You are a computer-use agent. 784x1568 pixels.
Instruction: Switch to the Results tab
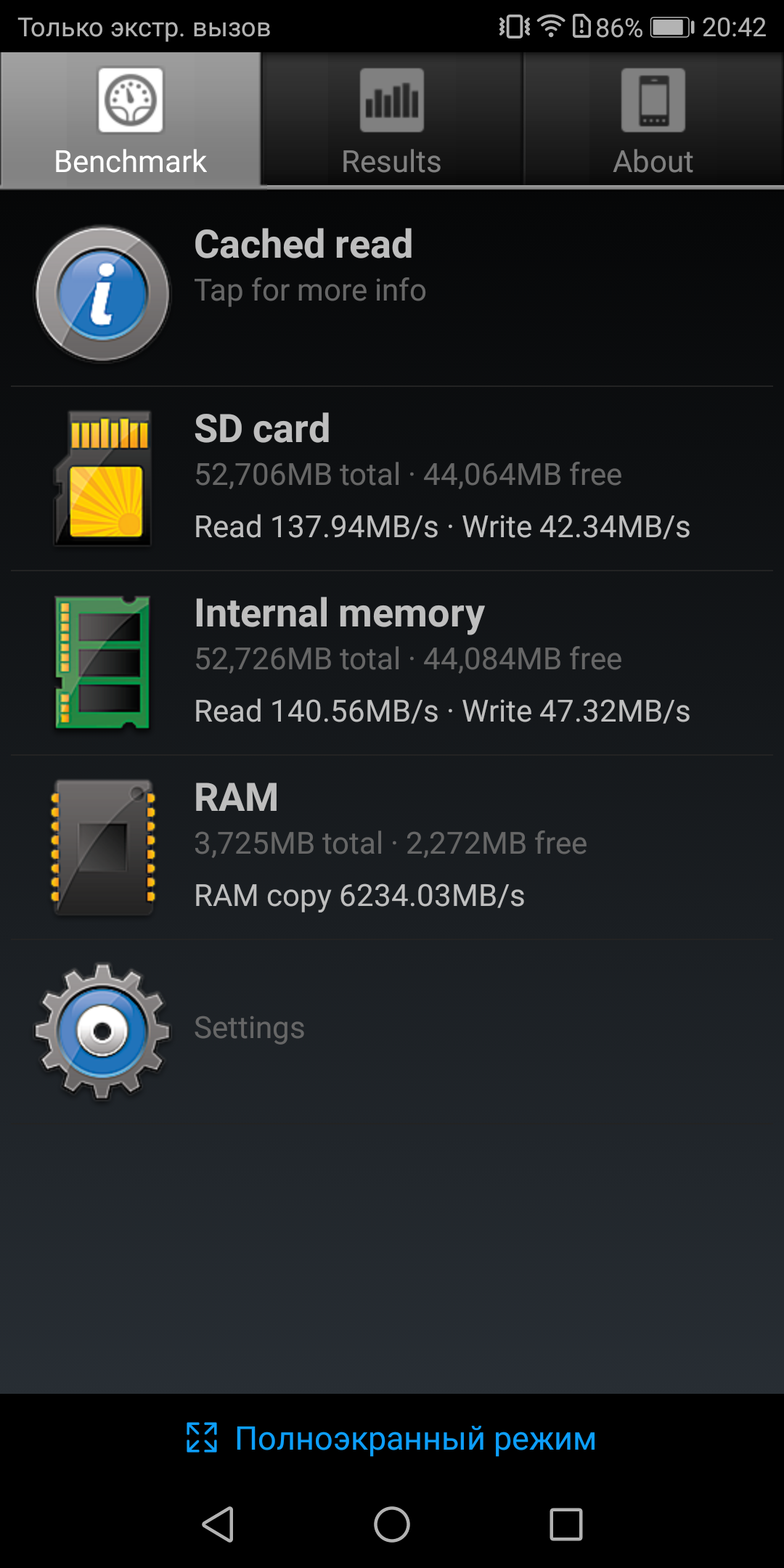point(392,121)
